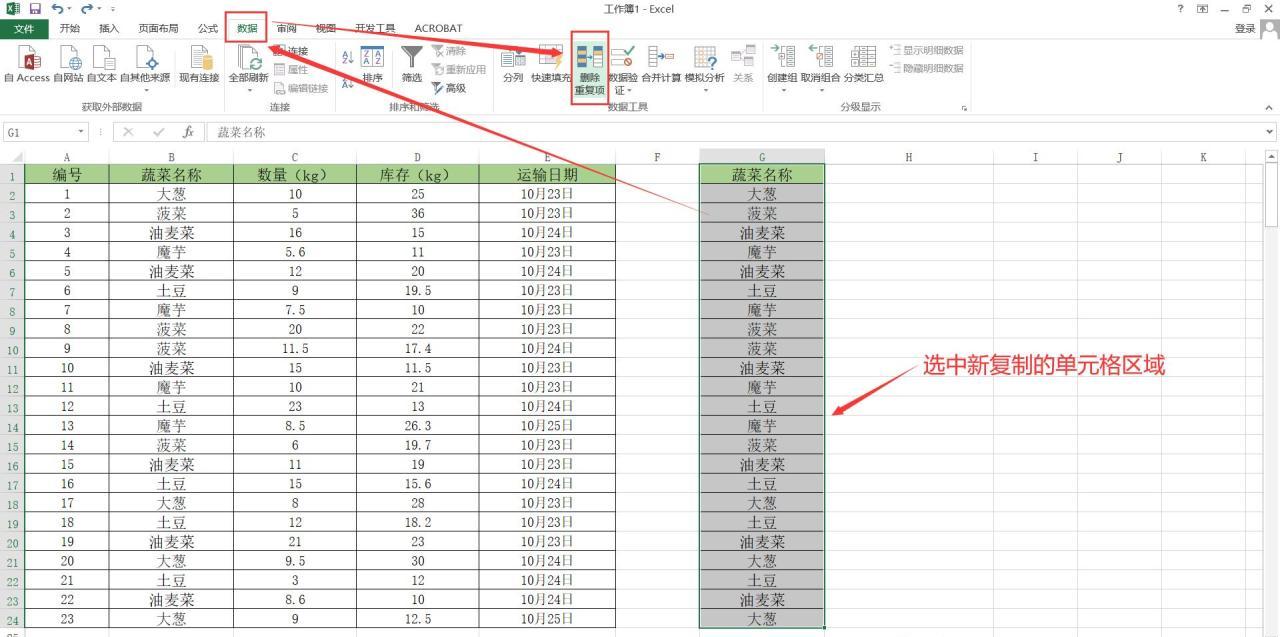Click the formula bar input field
1280x637 pixels.
735,132
